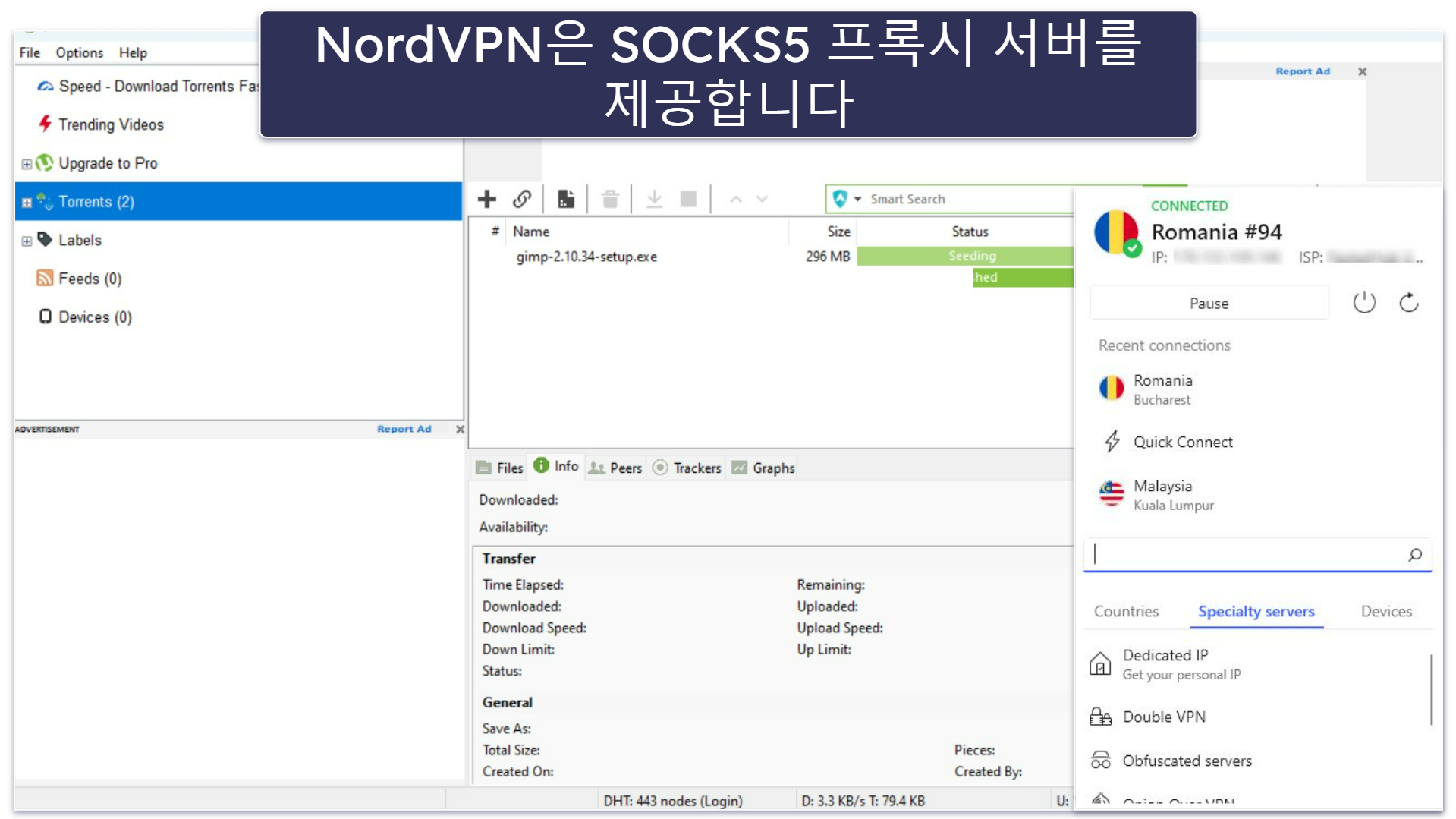Switch to the Info tab
The width and height of the screenshot is (1456, 819).
tap(556, 466)
